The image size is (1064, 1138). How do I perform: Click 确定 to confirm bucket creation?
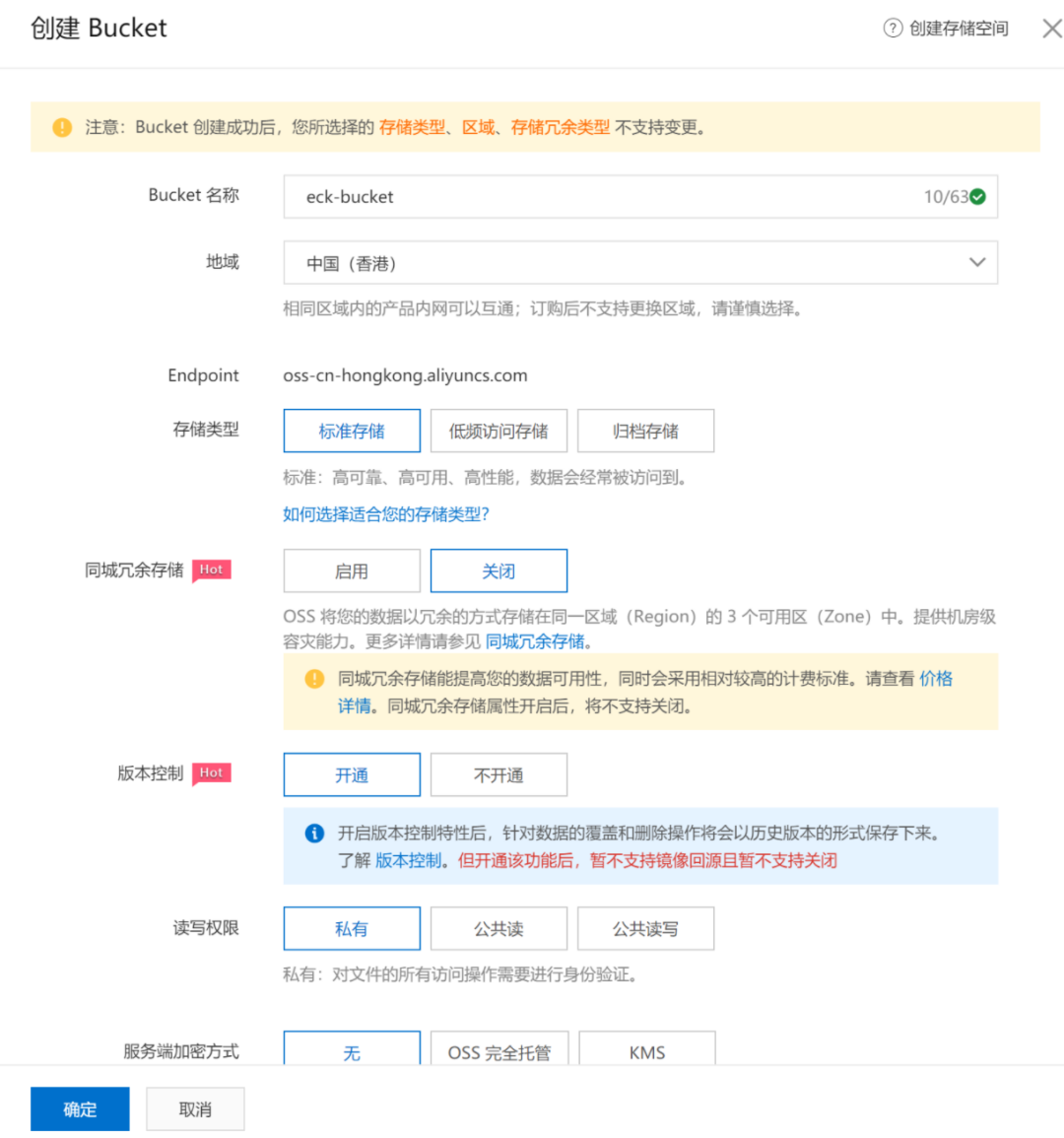pos(80,1107)
